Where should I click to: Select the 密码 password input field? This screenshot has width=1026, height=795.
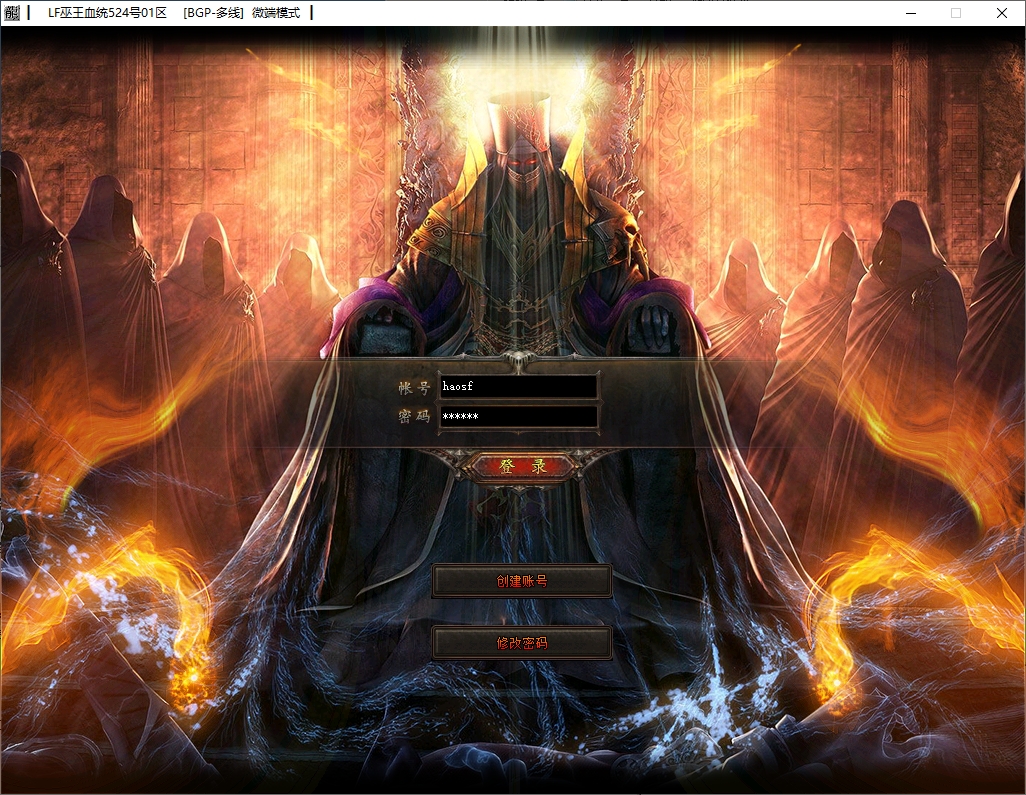(x=518, y=417)
